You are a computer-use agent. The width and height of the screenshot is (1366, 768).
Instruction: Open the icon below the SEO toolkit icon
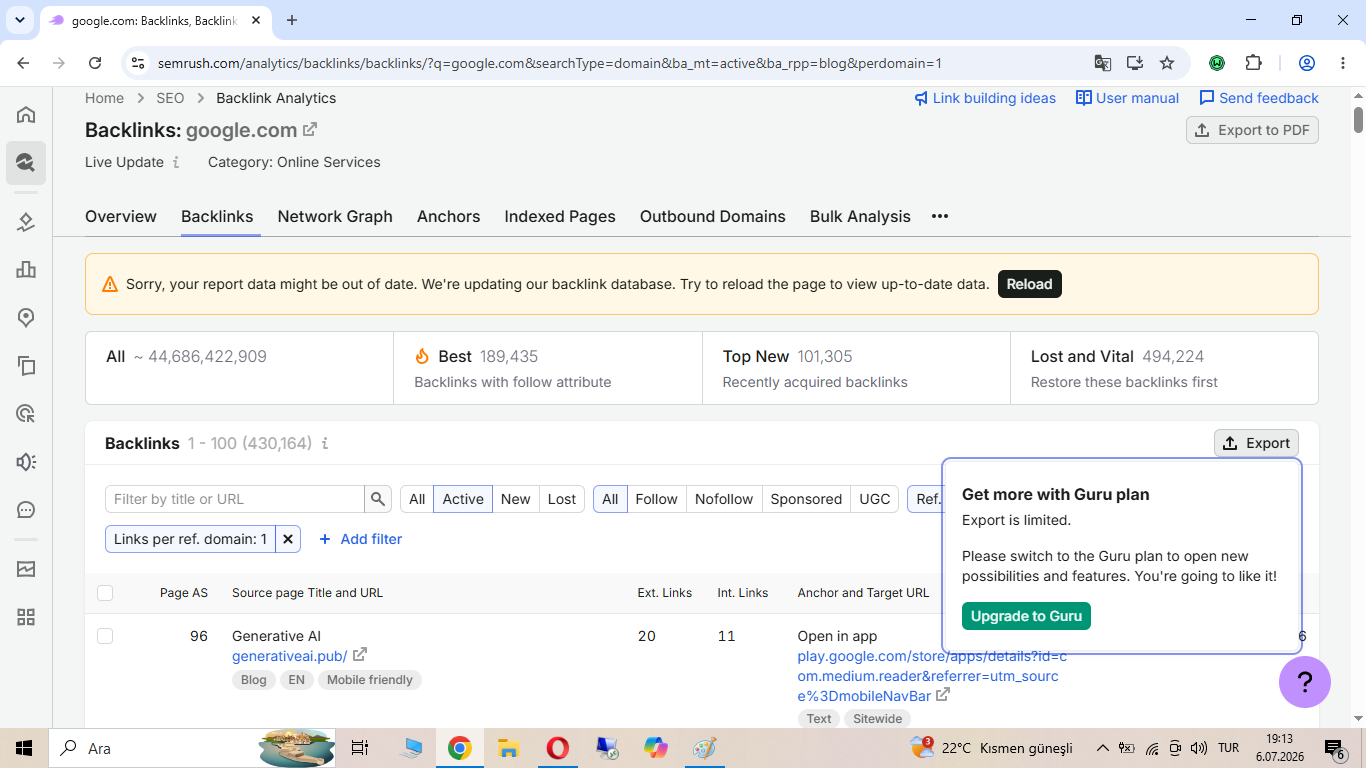(x=26, y=221)
